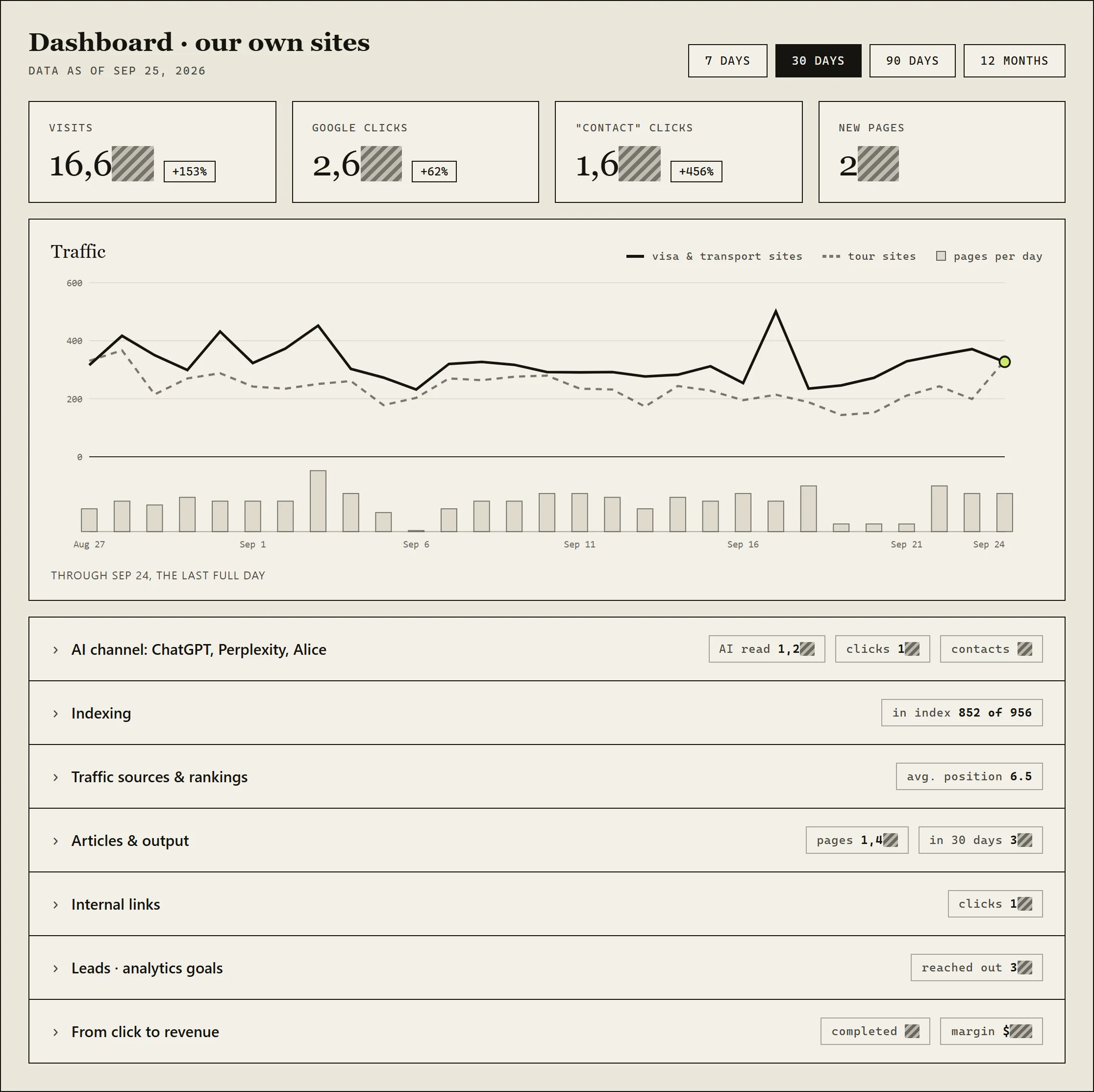The image size is (1094, 1092).
Task: Click the completed stat chip
Action: 875,1031
